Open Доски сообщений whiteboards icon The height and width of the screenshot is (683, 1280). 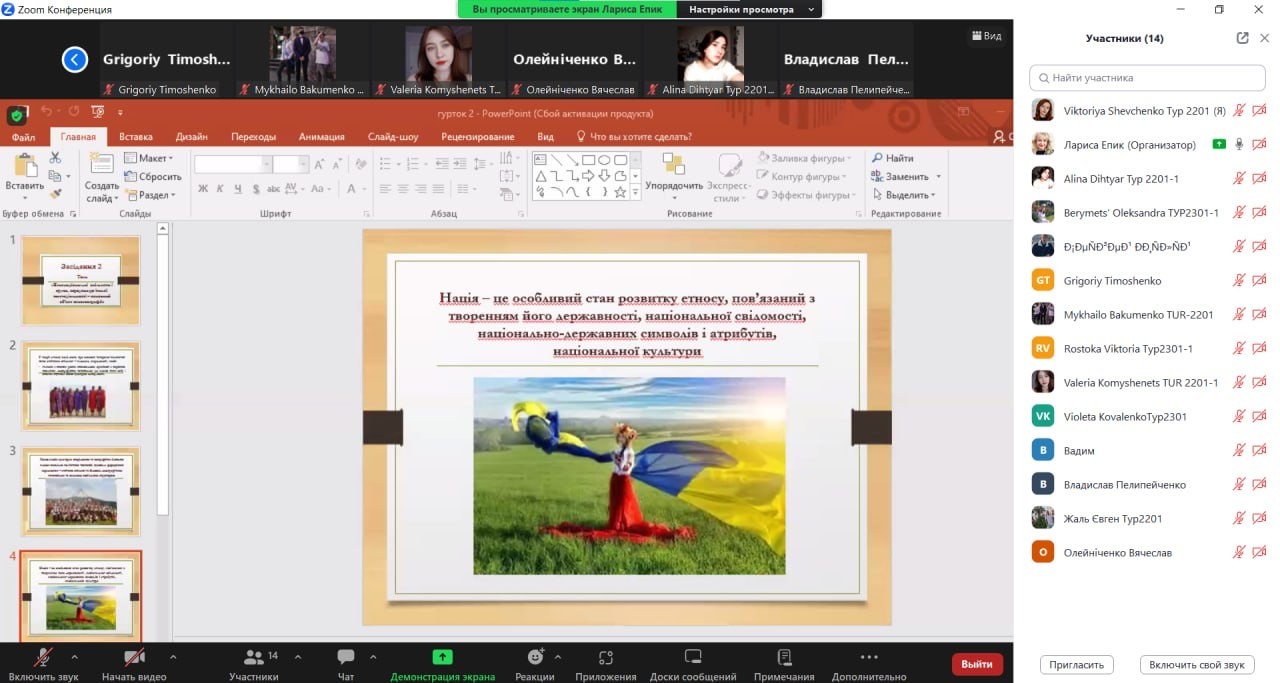click(x=693, y=657)
